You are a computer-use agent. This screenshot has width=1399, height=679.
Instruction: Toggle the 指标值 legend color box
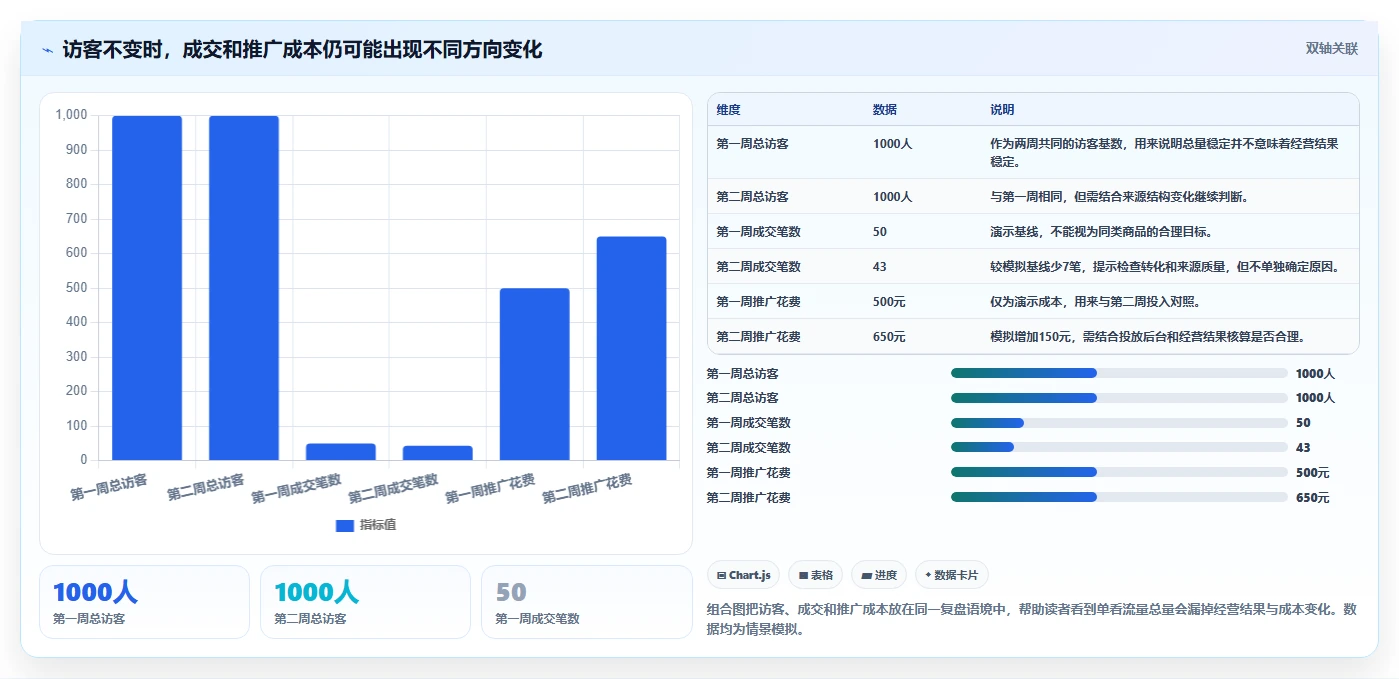pyautogui.click(x=345, y=525)
